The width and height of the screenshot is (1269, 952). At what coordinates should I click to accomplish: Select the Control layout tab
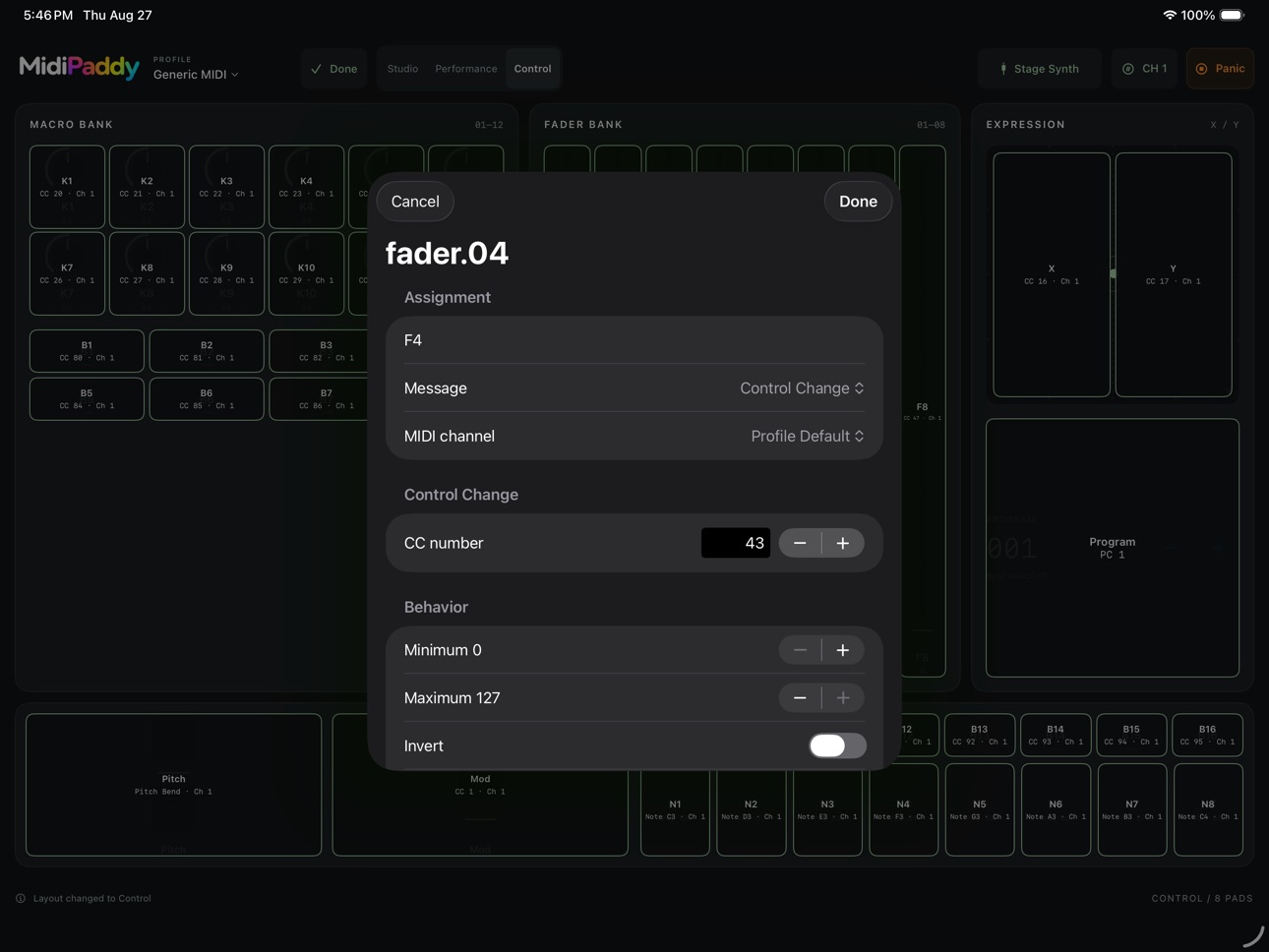pos(532,69)
